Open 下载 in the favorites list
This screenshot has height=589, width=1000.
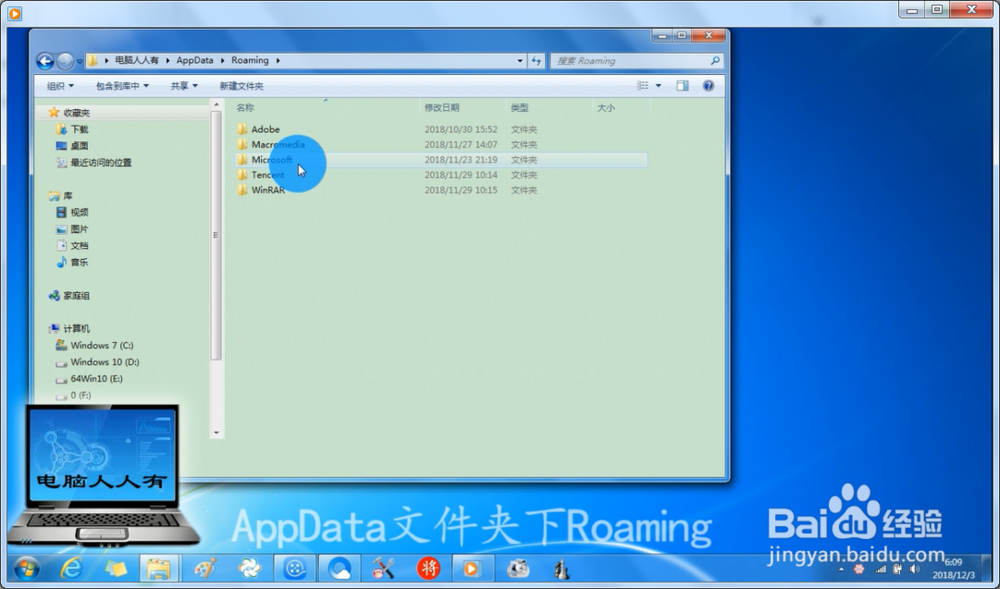coord(79,129)
